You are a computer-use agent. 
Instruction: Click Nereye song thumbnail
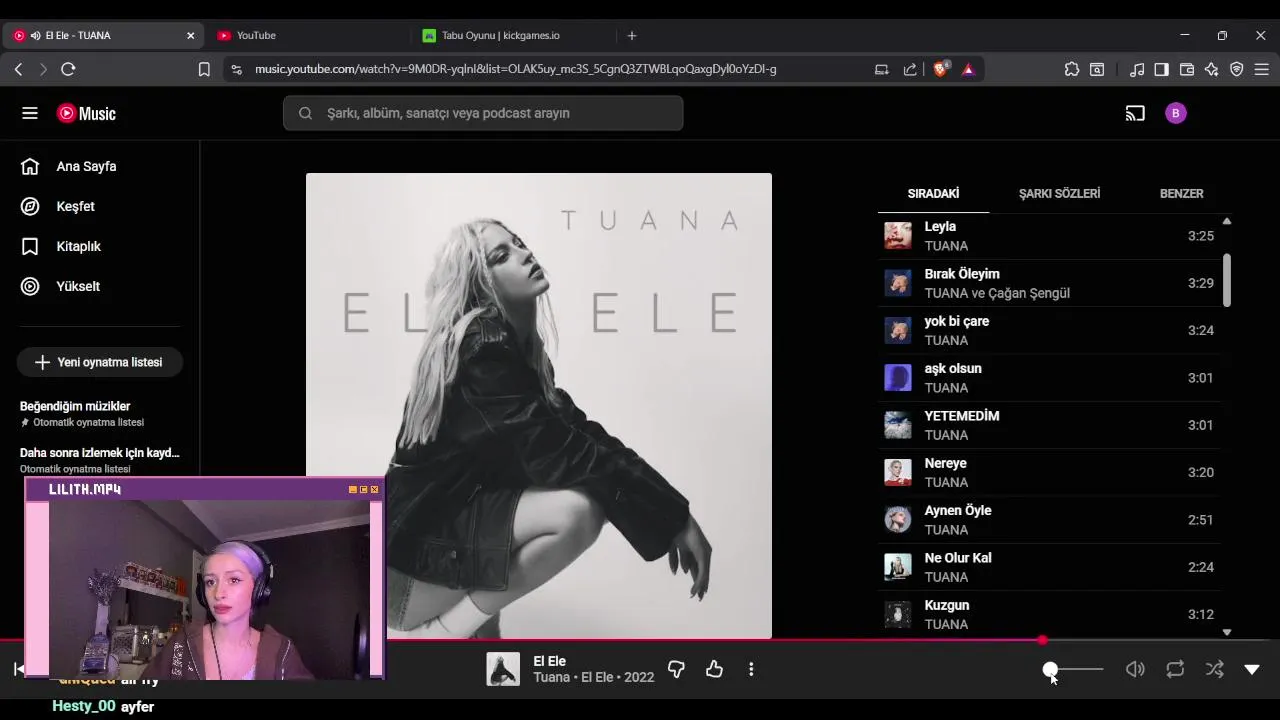pyautogui.click(x=898, y=472)
